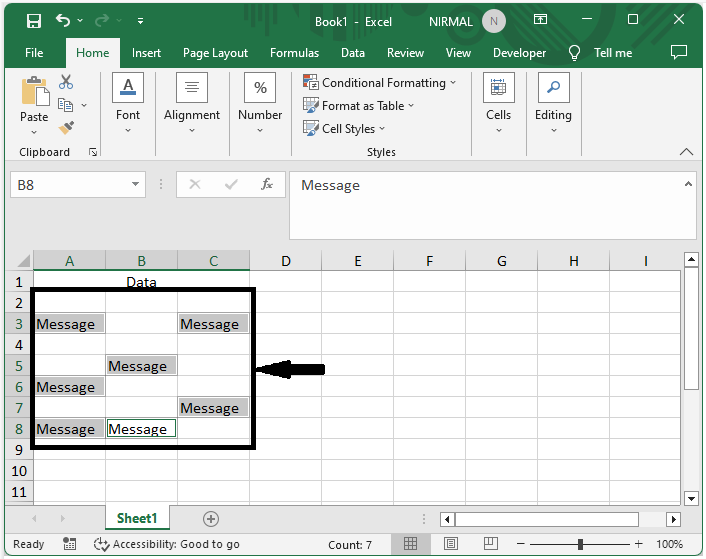Add a new sheet with plus
This screenshot has height=559, width=706.
click(211, 518)
